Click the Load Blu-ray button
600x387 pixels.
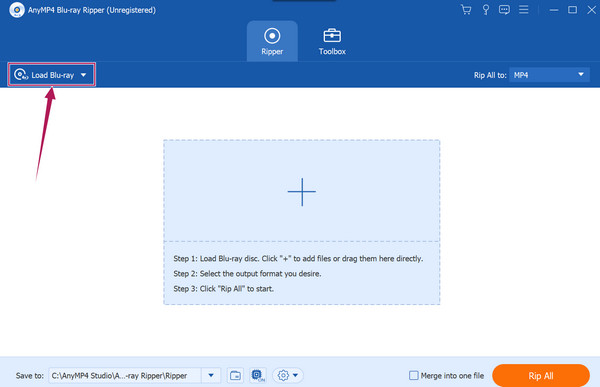click(x=52, y=75)
